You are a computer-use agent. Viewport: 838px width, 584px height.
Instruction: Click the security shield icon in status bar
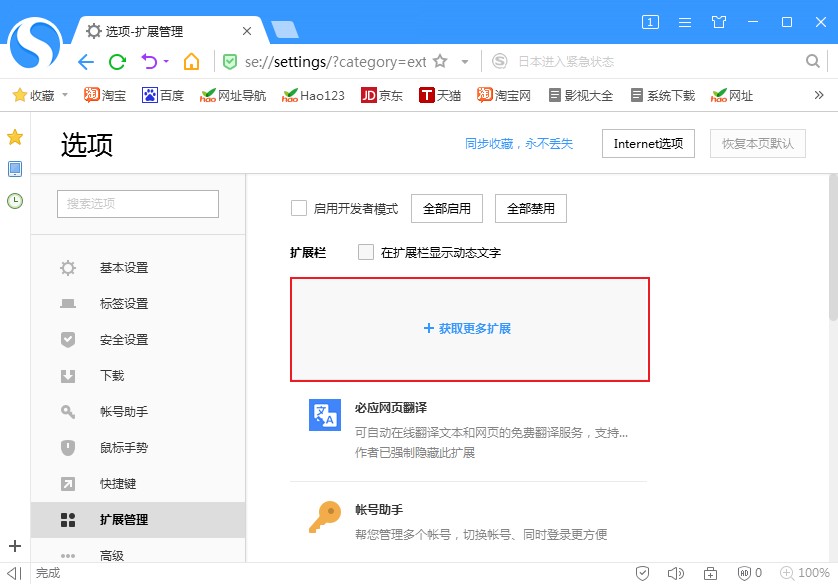pyautogui.click(x=643, y=573)
